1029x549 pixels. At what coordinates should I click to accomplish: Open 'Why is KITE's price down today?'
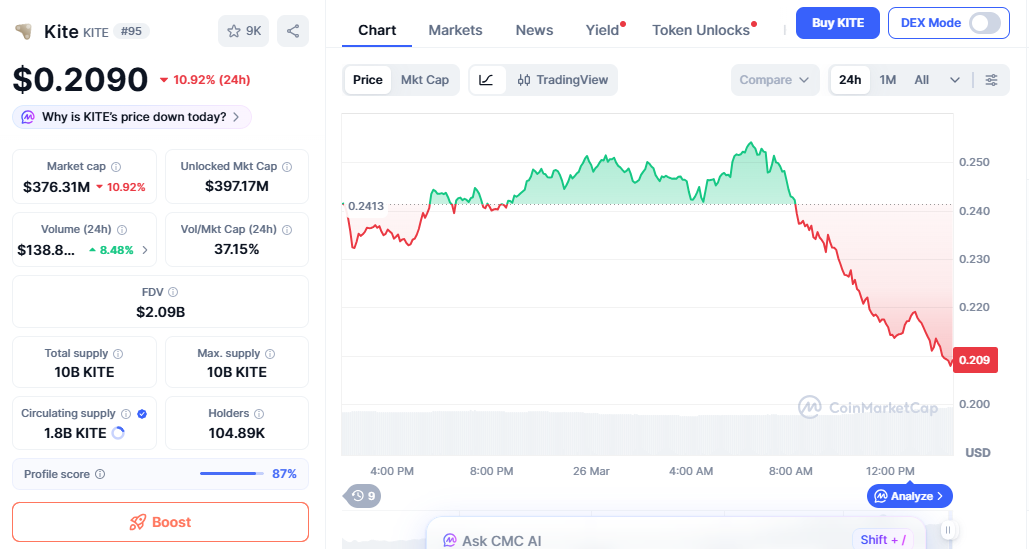pyautogui.click(x=133, y=117)
